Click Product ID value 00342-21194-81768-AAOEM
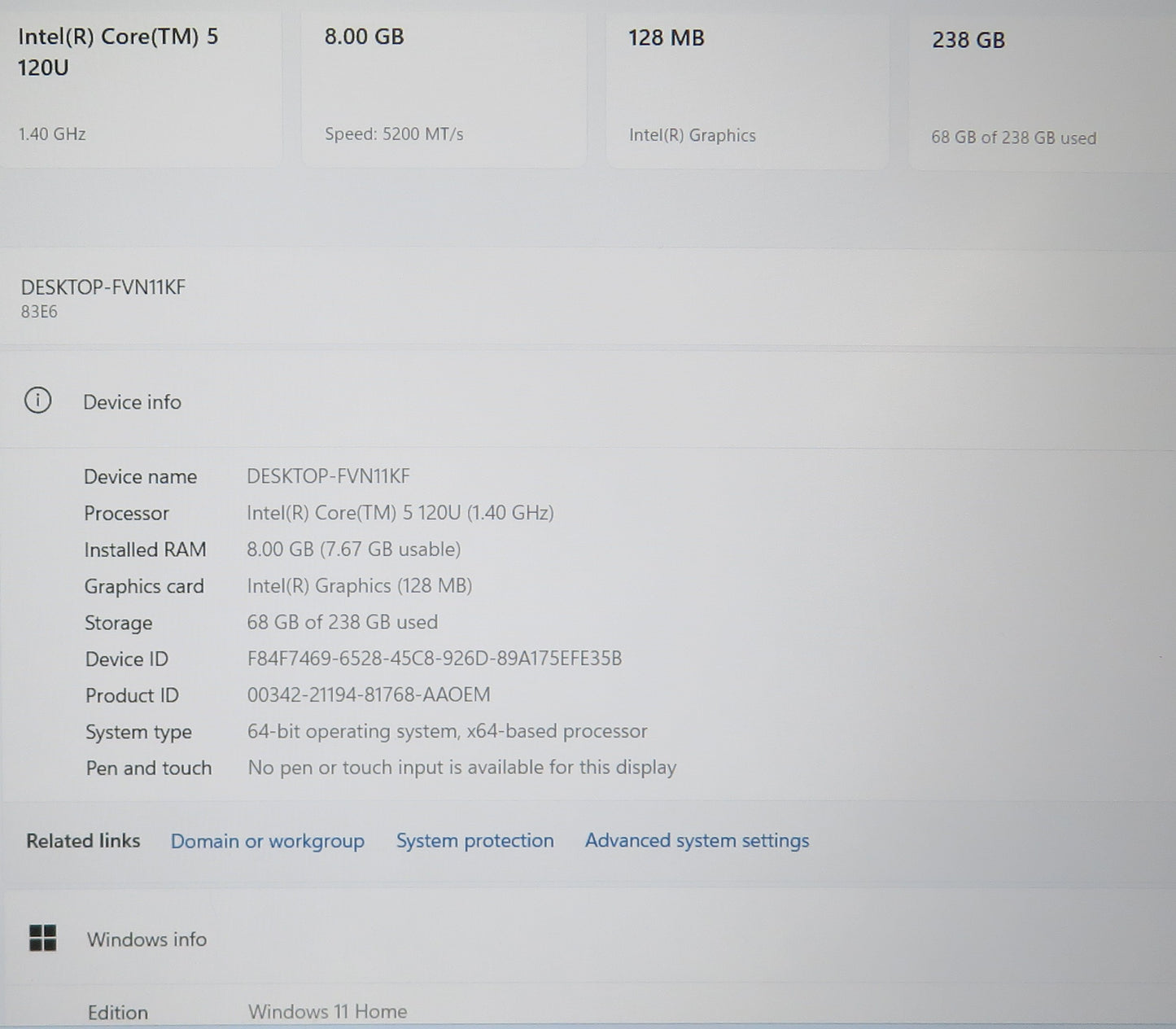The image size is (1176, 1029). point(369,694)
